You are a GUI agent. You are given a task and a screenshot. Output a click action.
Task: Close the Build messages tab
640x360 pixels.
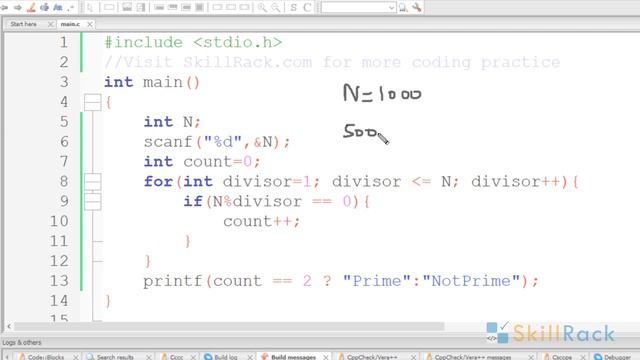(x=326, y=357)
